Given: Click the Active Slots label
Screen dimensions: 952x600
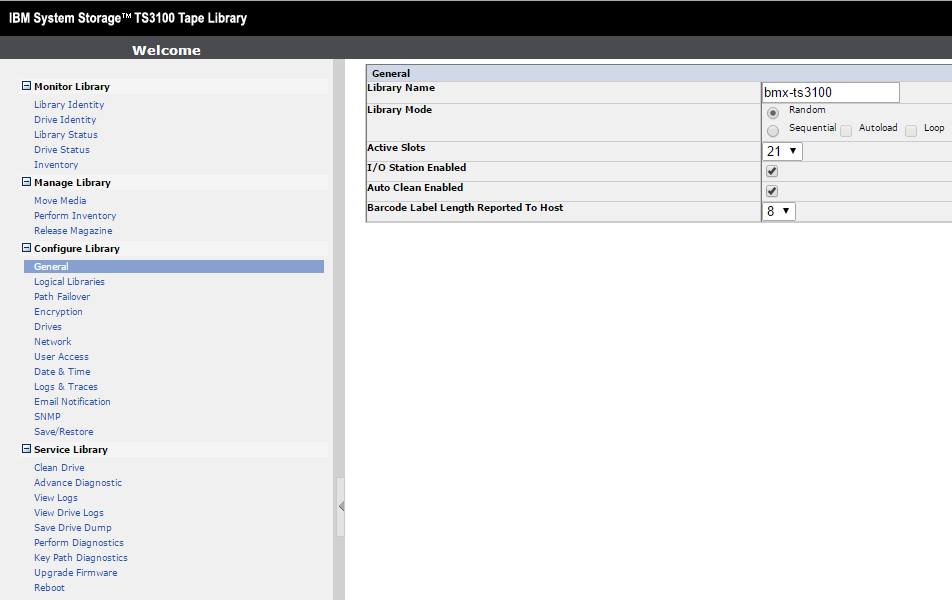Looking at the screenshot, I should pyautogui.click(x=396, y=148).
